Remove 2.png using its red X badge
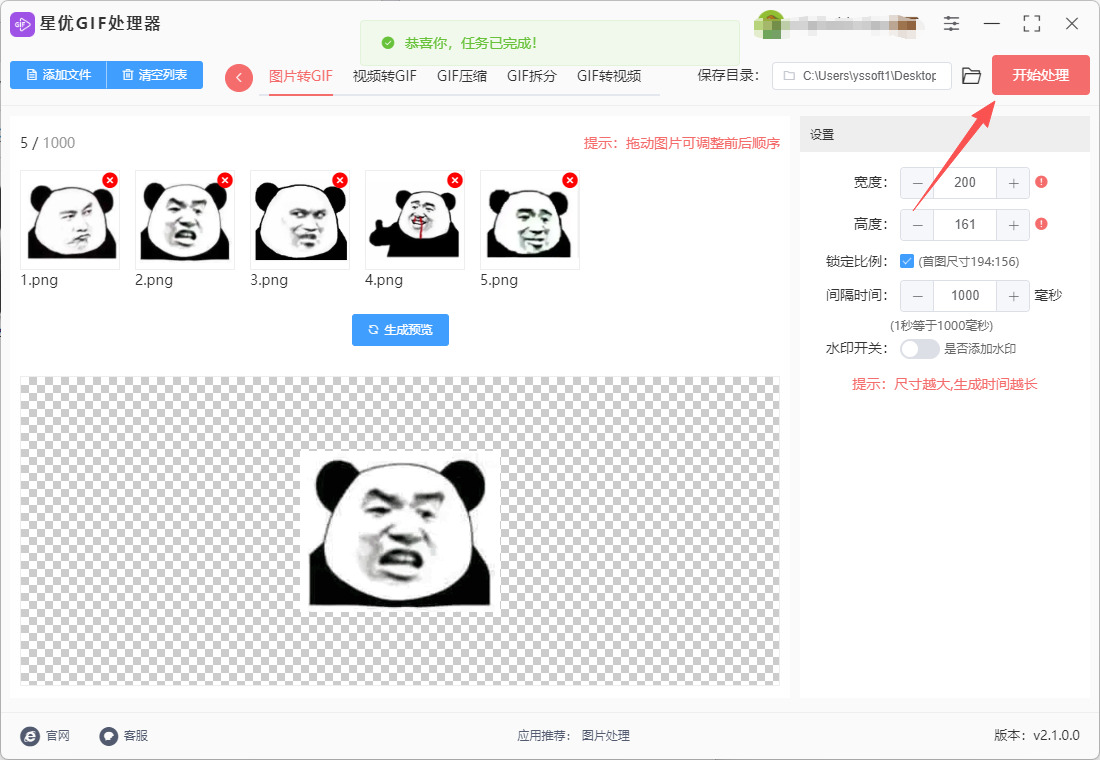This screenshot has width=1100, height=760. pos(224,180)
